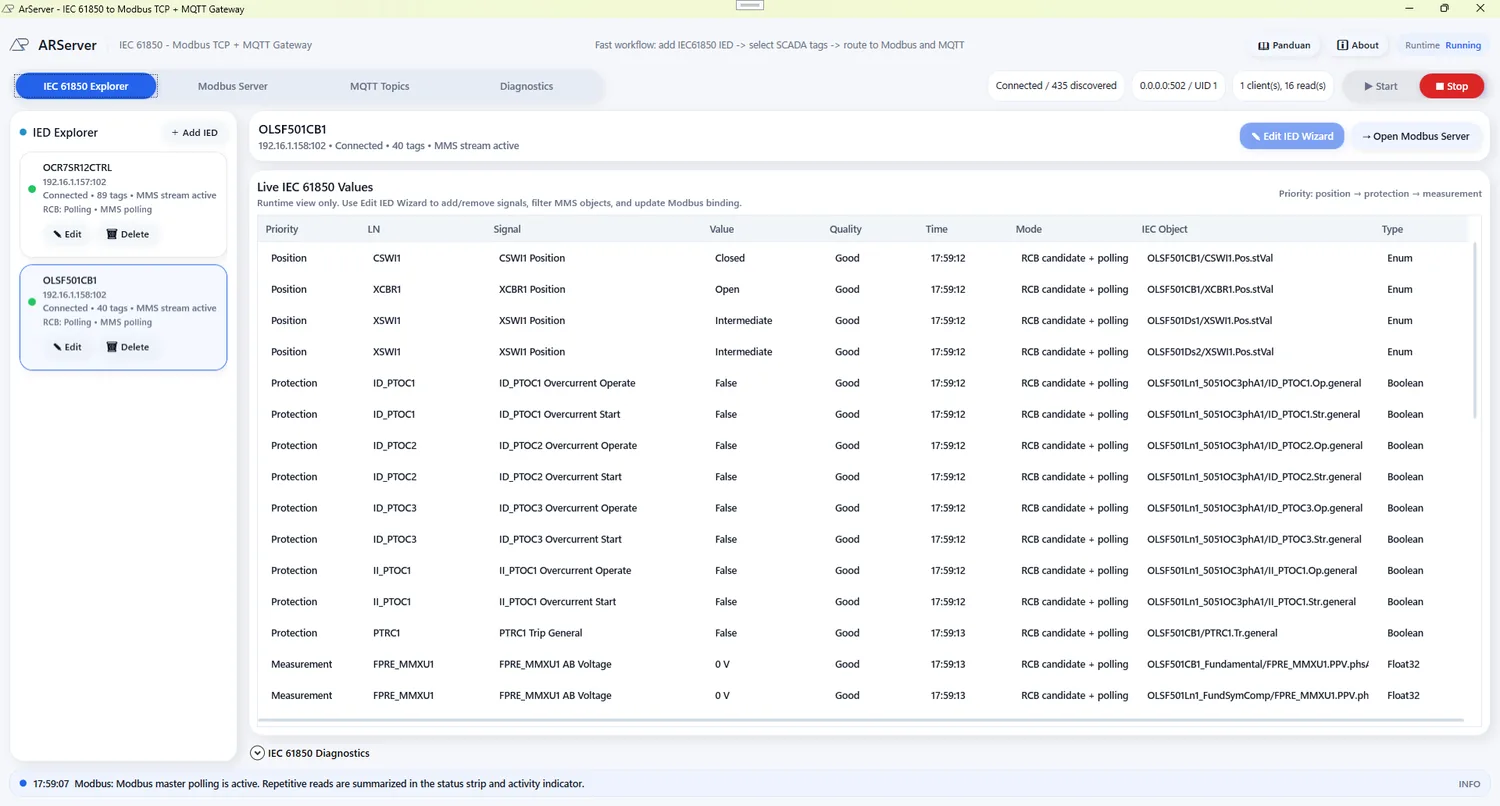1500x806 pixels.
Task: Open Modbus Server from IED header
Action: pyautogui.click(x=1415, y=136)
